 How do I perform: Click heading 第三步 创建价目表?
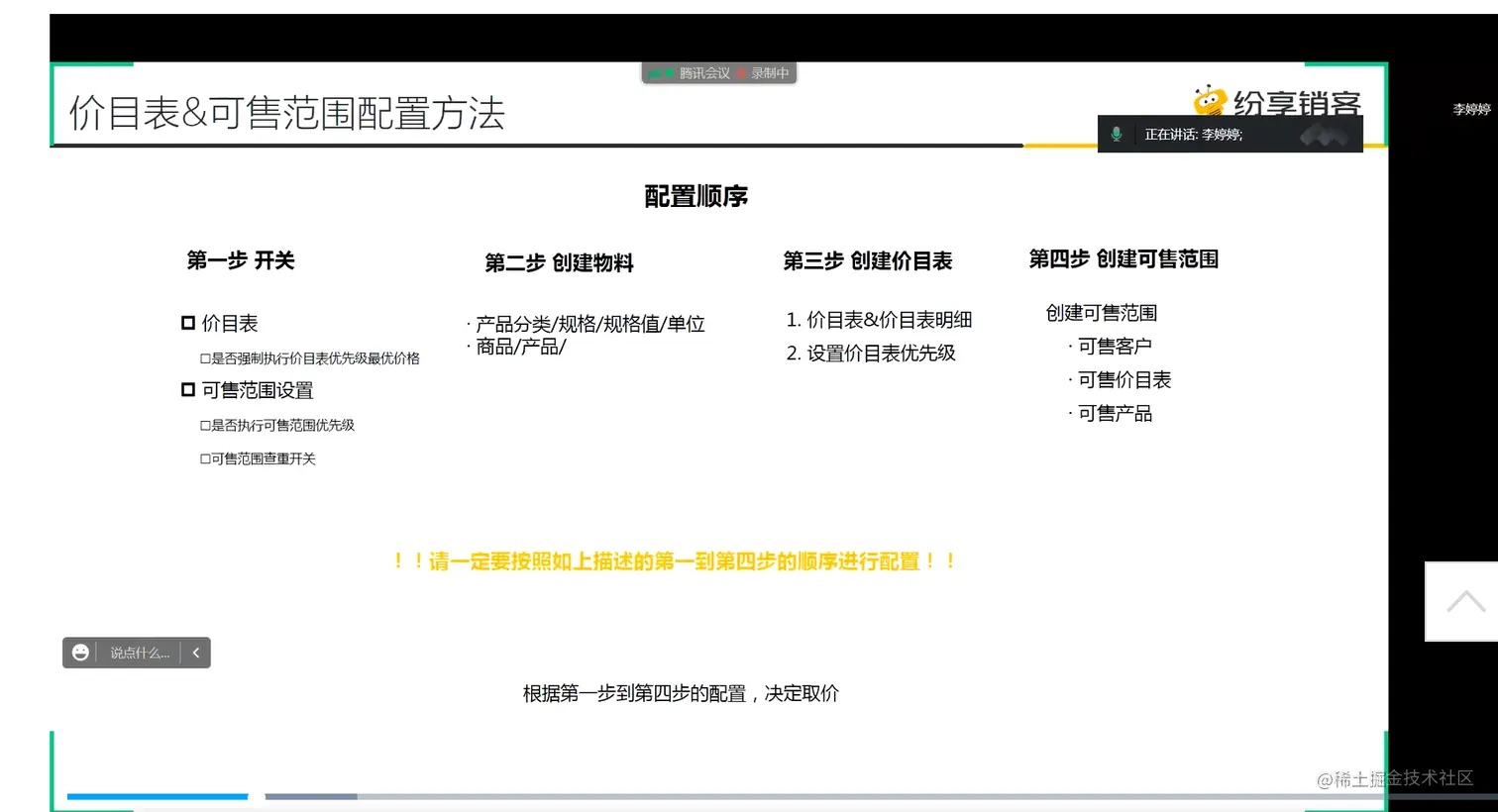867,260
